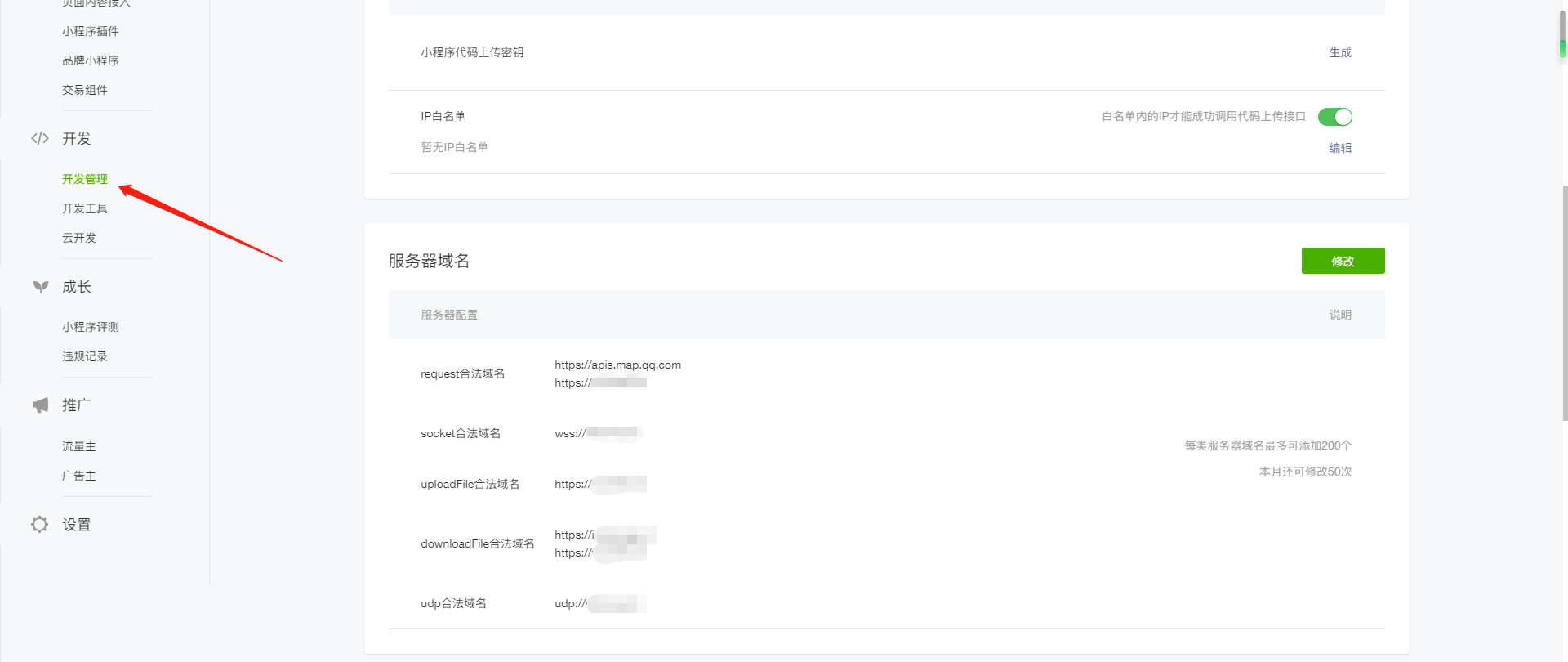The height and width of the screenshot is (662, 1568).
Task: Click the 生成 link for upload key
Action: [x=1339, y=52]
